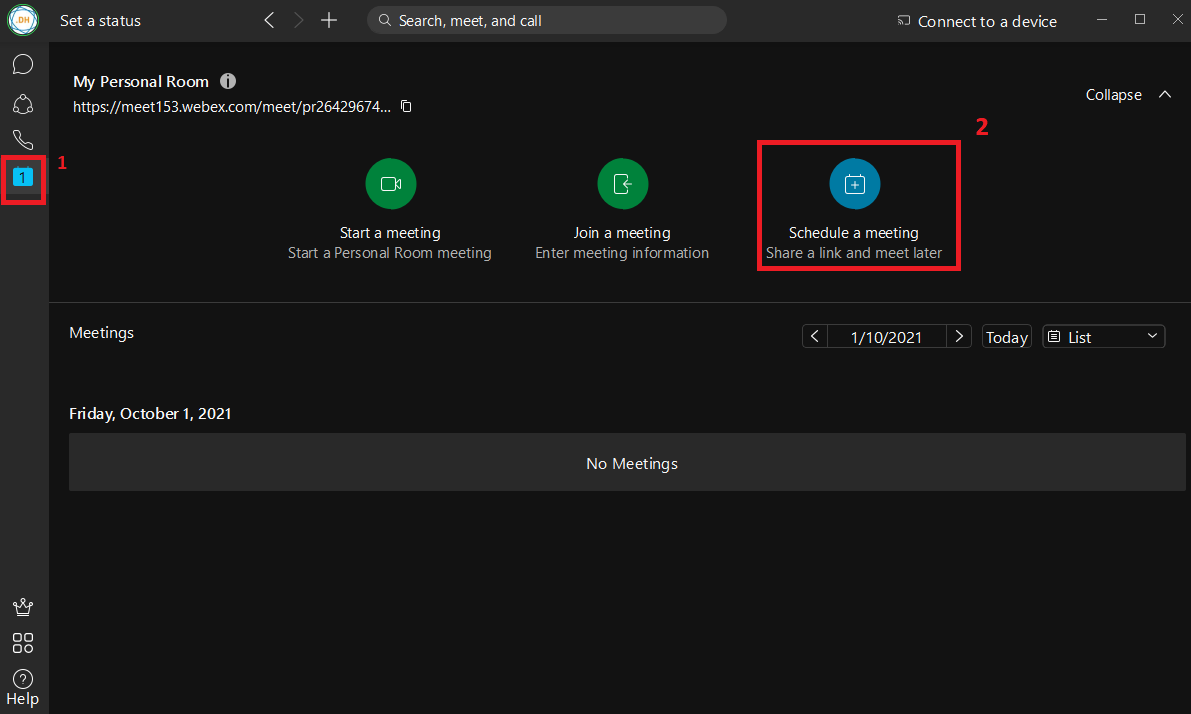Click the blue Schedule a meeting icon
The height and width of the screenshot is (714, 1191).
(x=854, y=184)
